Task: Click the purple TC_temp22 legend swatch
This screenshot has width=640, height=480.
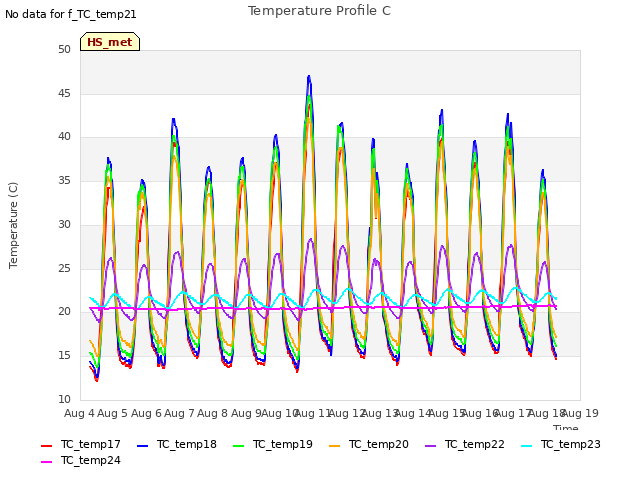Action: (x=430, y=446)
